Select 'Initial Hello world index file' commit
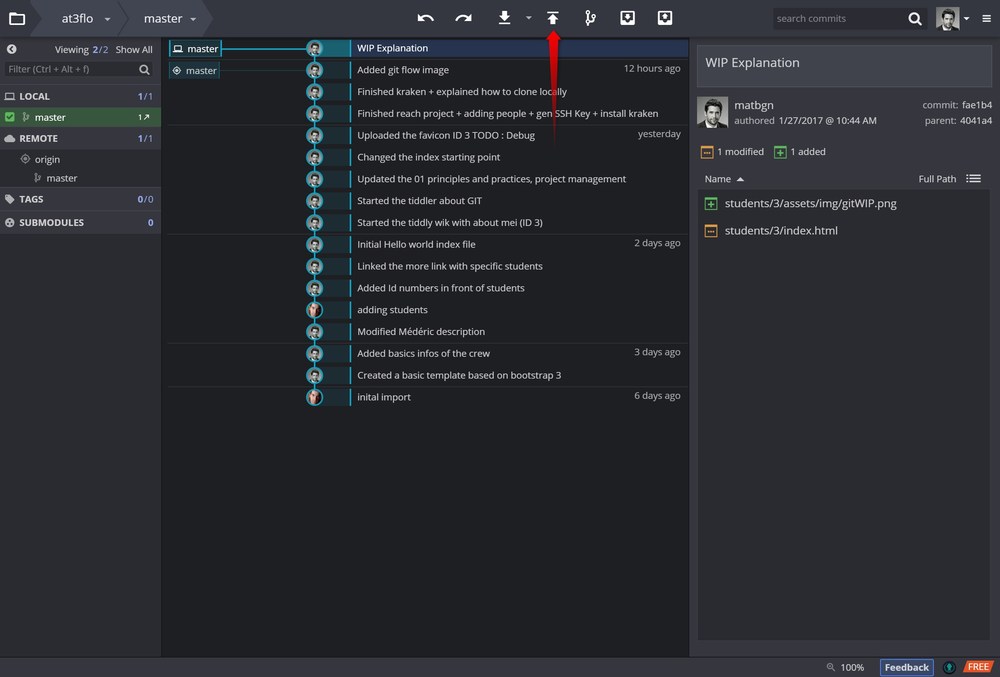1000x677 pixels. point(519,244)
